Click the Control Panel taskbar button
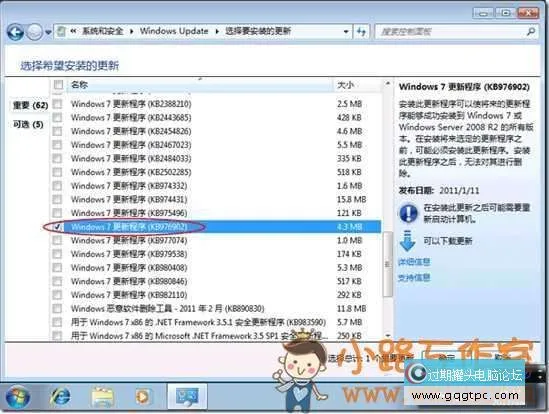549x414 pixels. coord(187,396)
